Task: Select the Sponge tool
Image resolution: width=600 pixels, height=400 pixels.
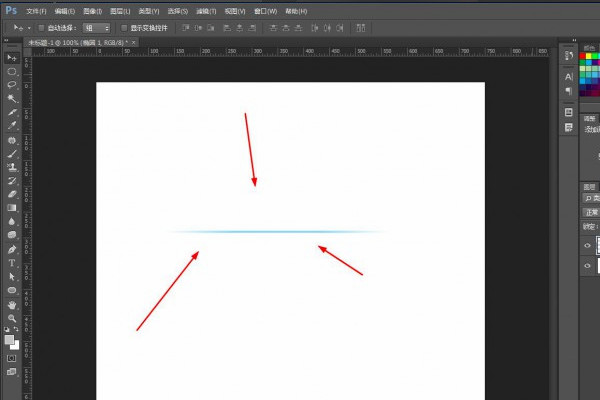Action: 12,235
